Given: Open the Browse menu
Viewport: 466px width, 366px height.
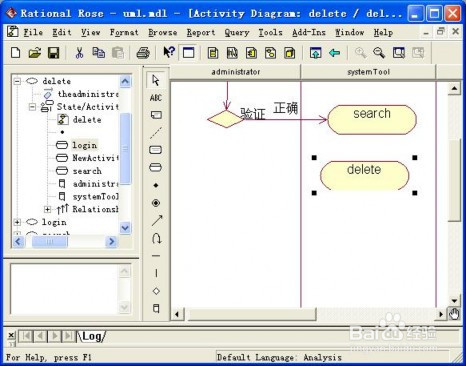Looking at the screenshot, I should coord(163,32).
